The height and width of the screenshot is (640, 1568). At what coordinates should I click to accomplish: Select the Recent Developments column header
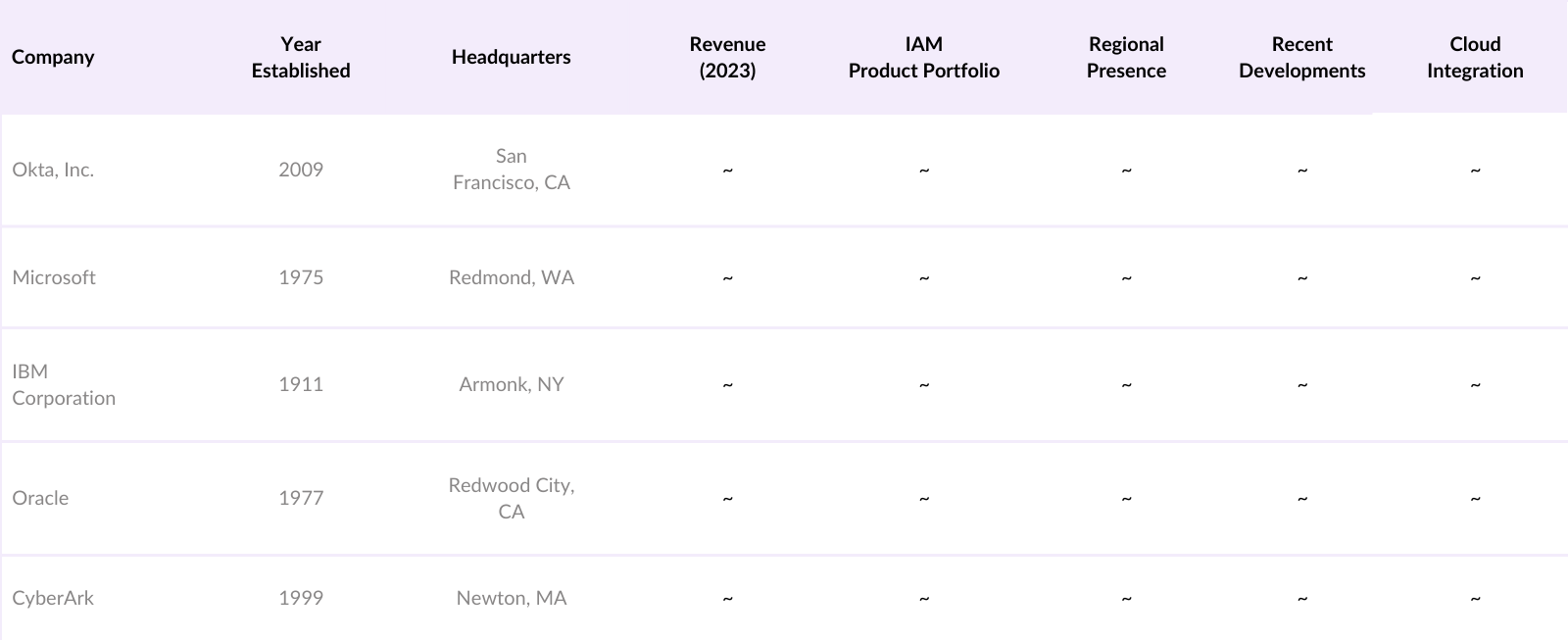[x=1301, y=57]
